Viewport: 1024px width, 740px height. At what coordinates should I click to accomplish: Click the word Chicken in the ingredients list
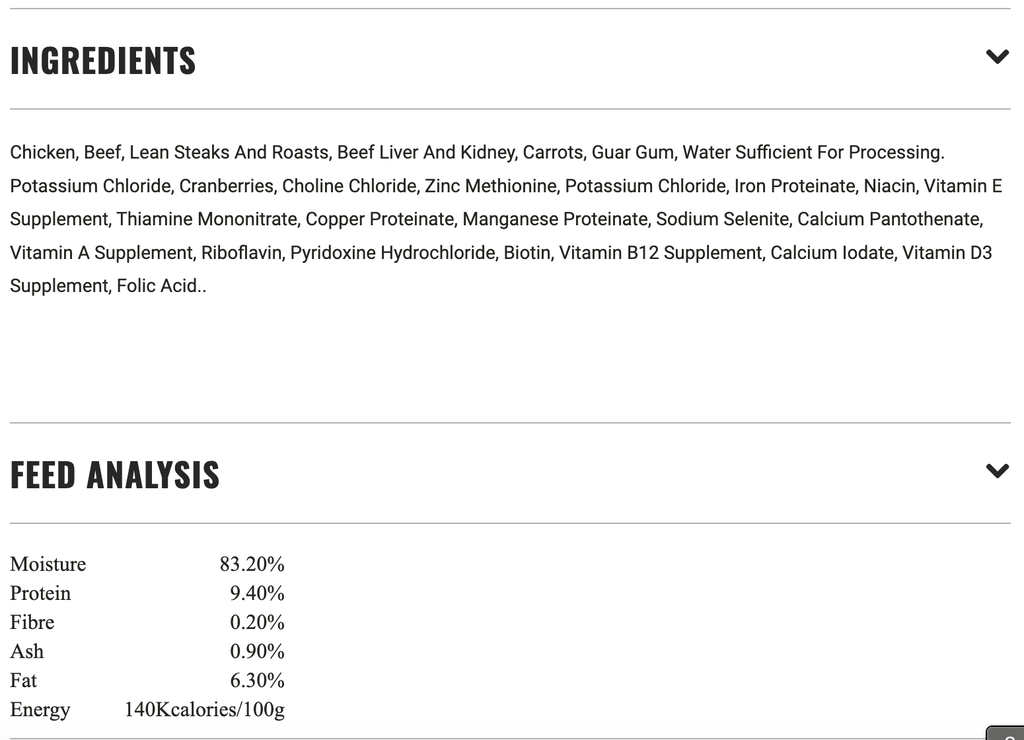point(42,152)
